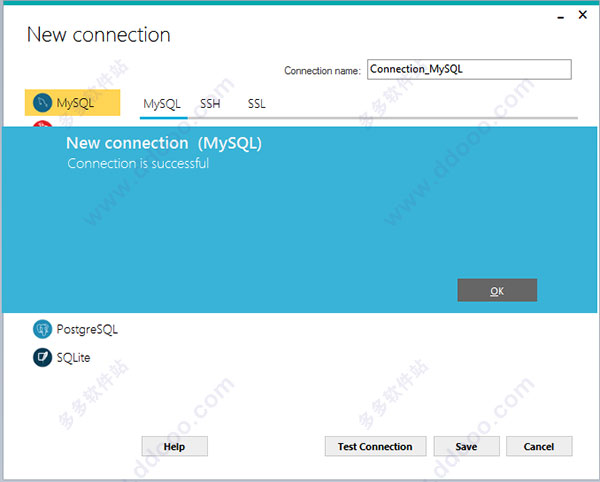The height and width of the screenshot is (482, 600).
Task: Select MySQL in the database type list
Action: pyautogui.click(x=72, y=103)
